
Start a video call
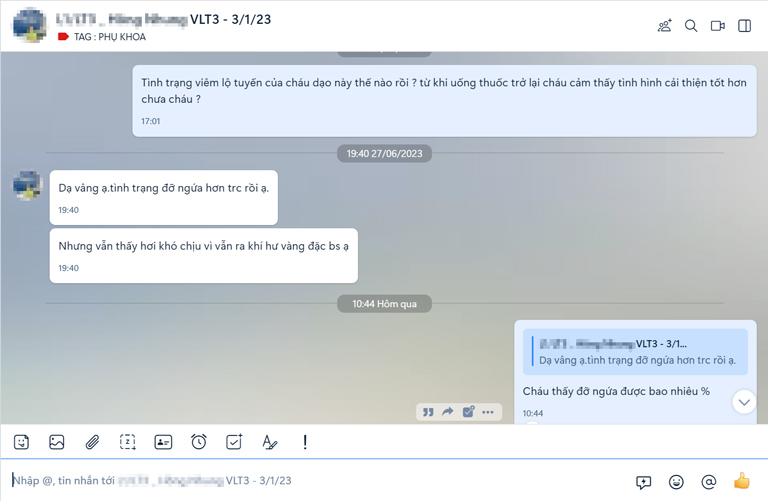coord(718,25)
